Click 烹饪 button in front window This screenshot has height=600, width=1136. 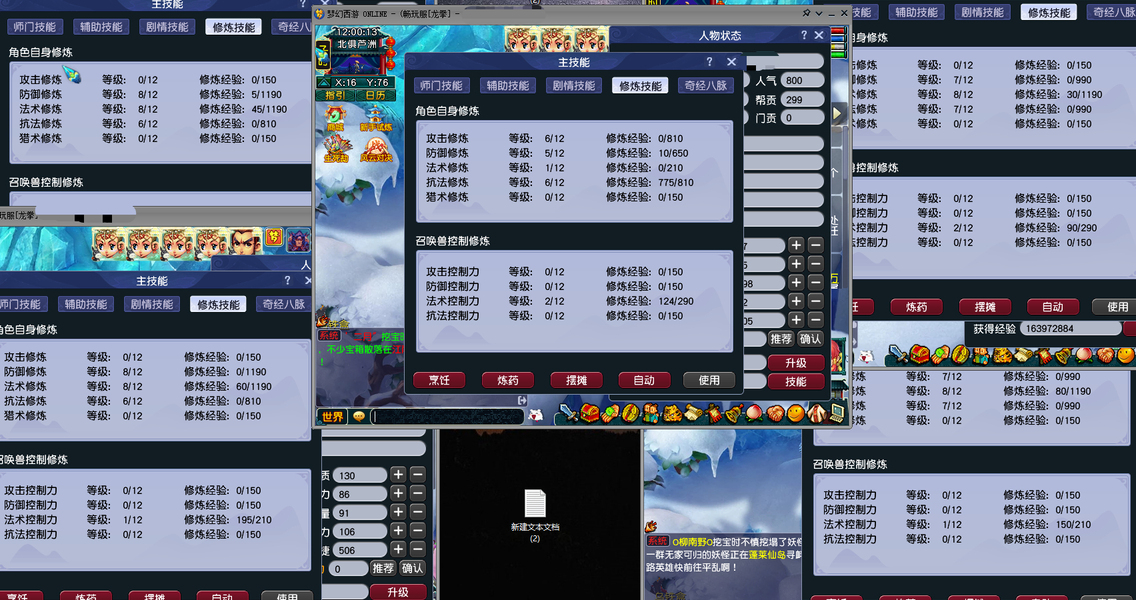pyautogui.click(x=439, y=380)
